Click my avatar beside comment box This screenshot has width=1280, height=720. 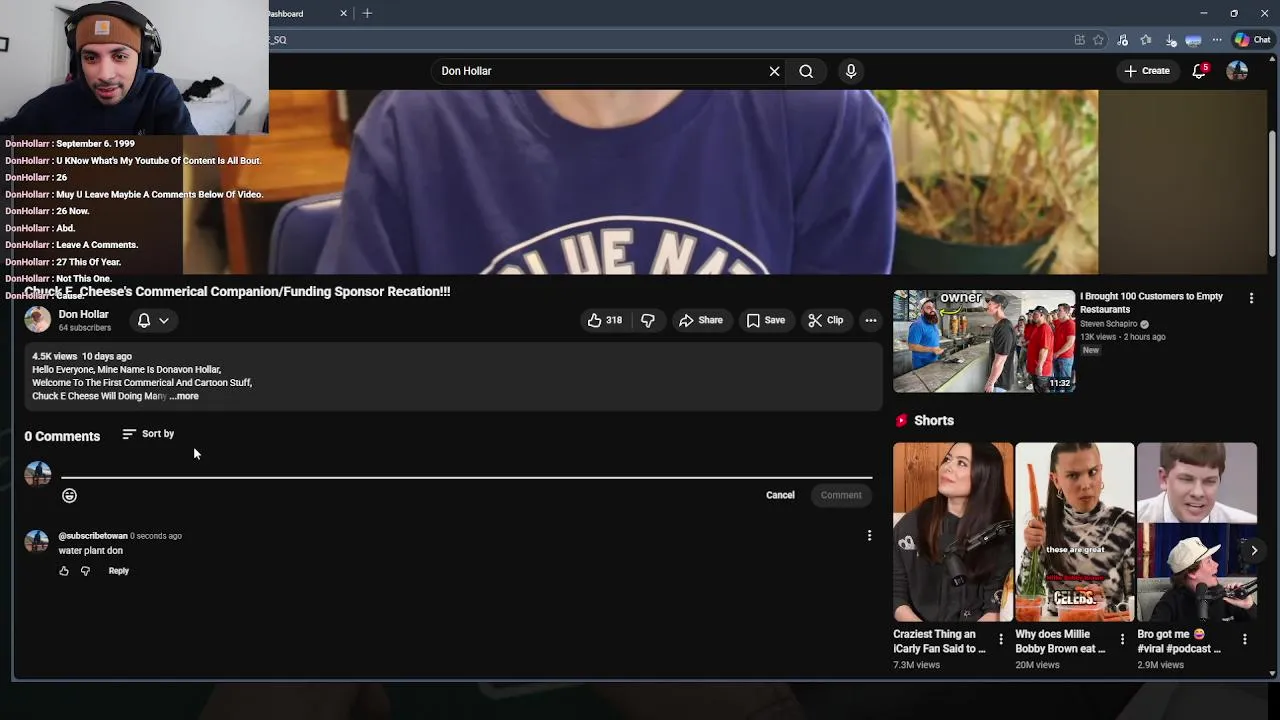pos(37,473)
